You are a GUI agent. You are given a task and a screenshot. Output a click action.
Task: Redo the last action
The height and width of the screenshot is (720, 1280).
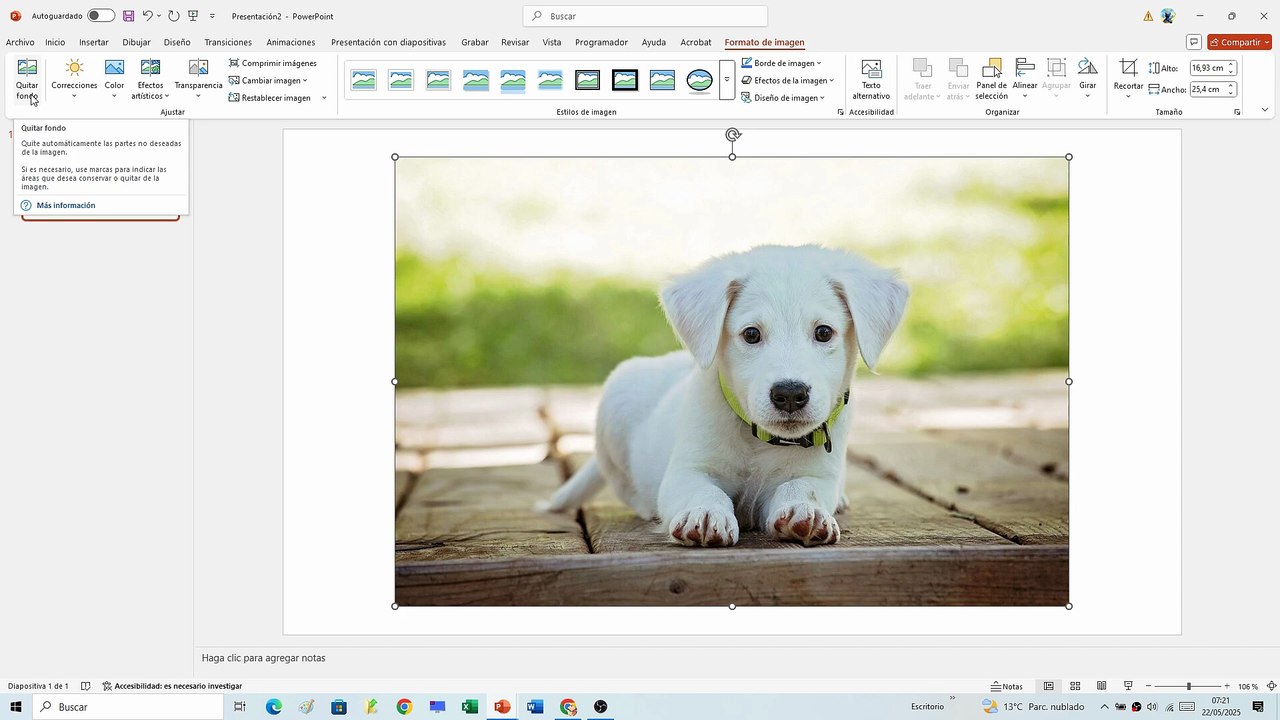coord(173,16)
